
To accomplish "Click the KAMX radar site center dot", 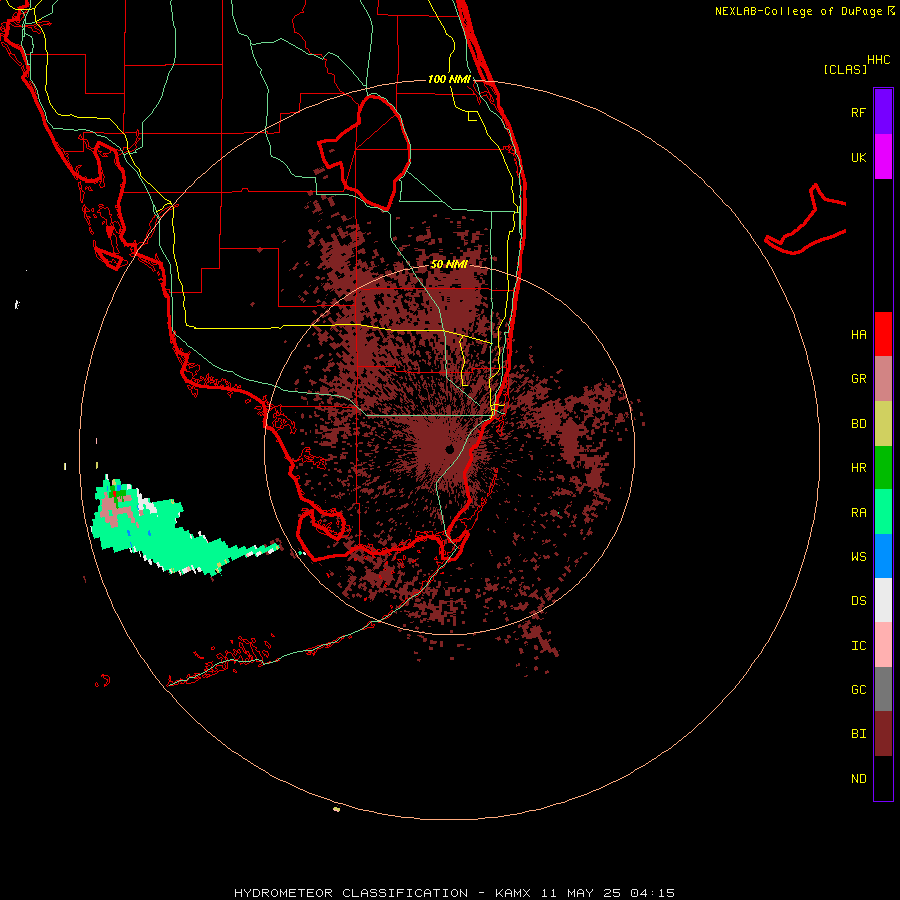I will pyautogui.click(x=449, y=449).
